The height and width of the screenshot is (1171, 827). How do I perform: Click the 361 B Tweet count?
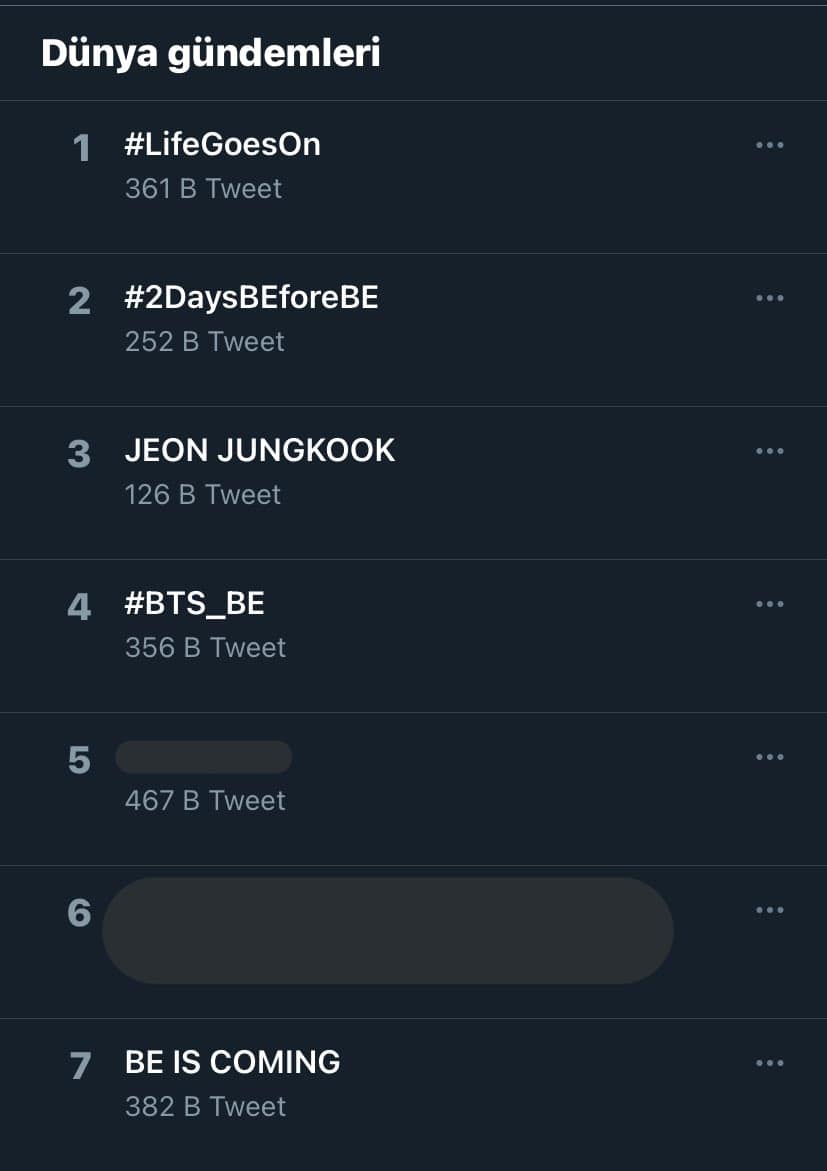pos(203,188)
